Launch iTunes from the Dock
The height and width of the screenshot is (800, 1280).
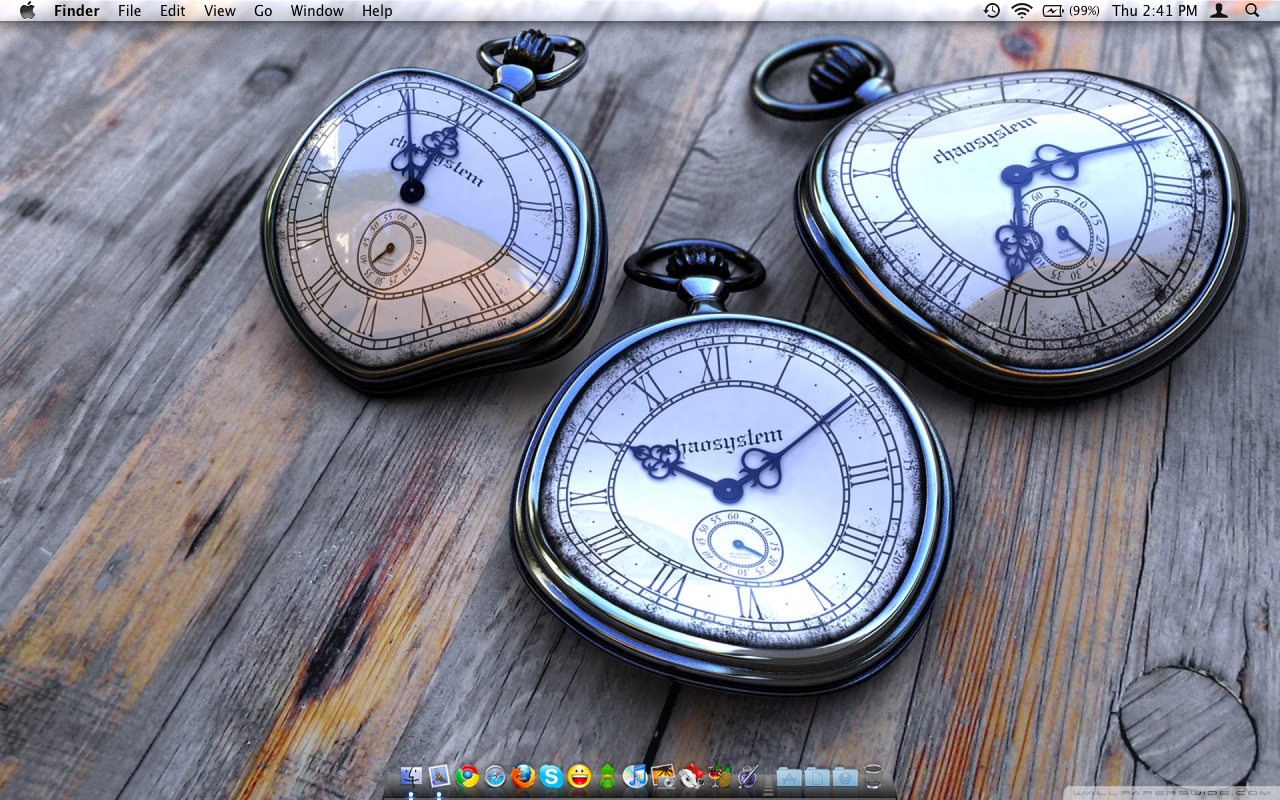[x=635, y=776]
